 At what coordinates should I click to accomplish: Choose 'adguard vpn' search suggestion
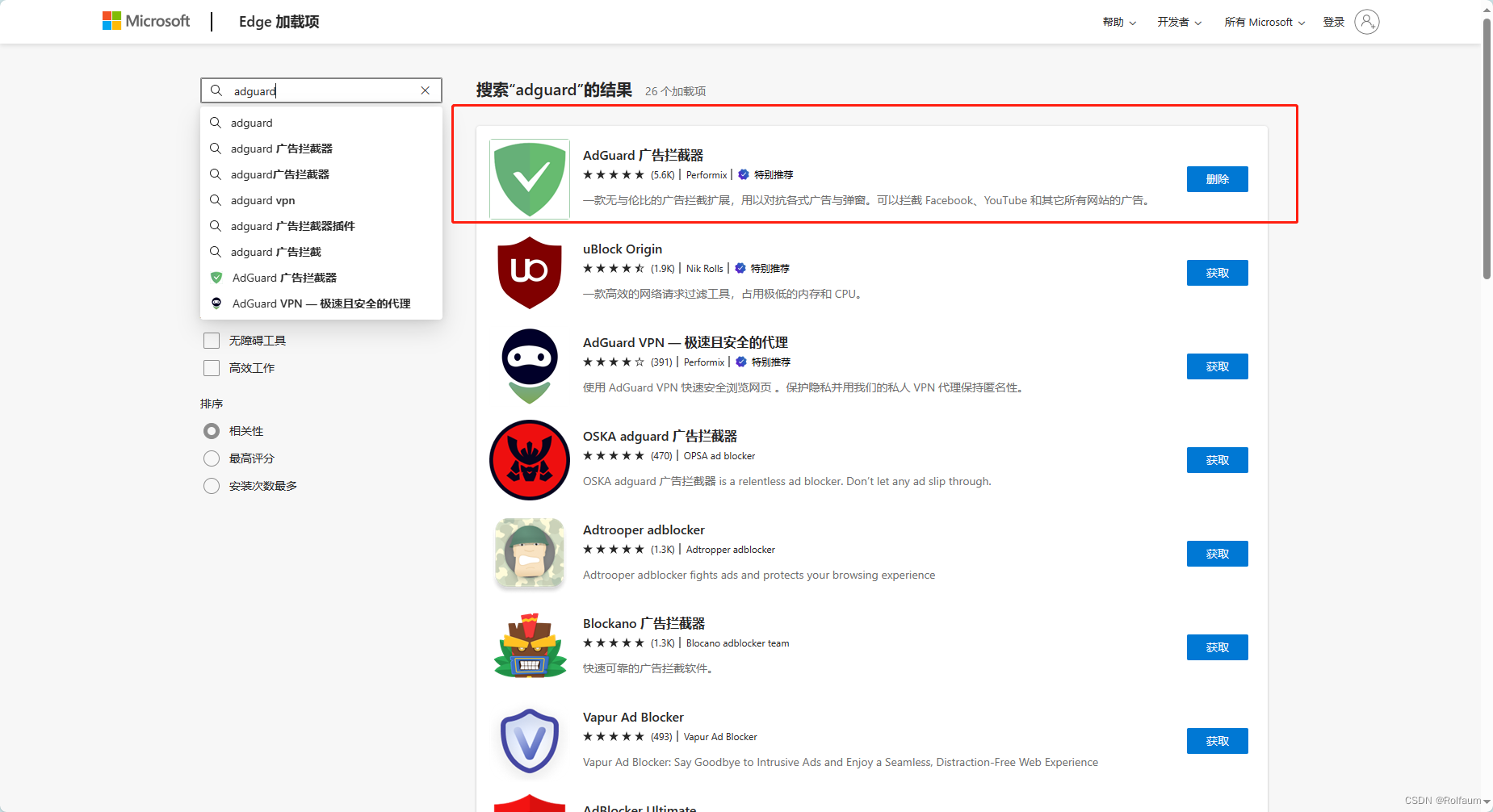(321, 200)
